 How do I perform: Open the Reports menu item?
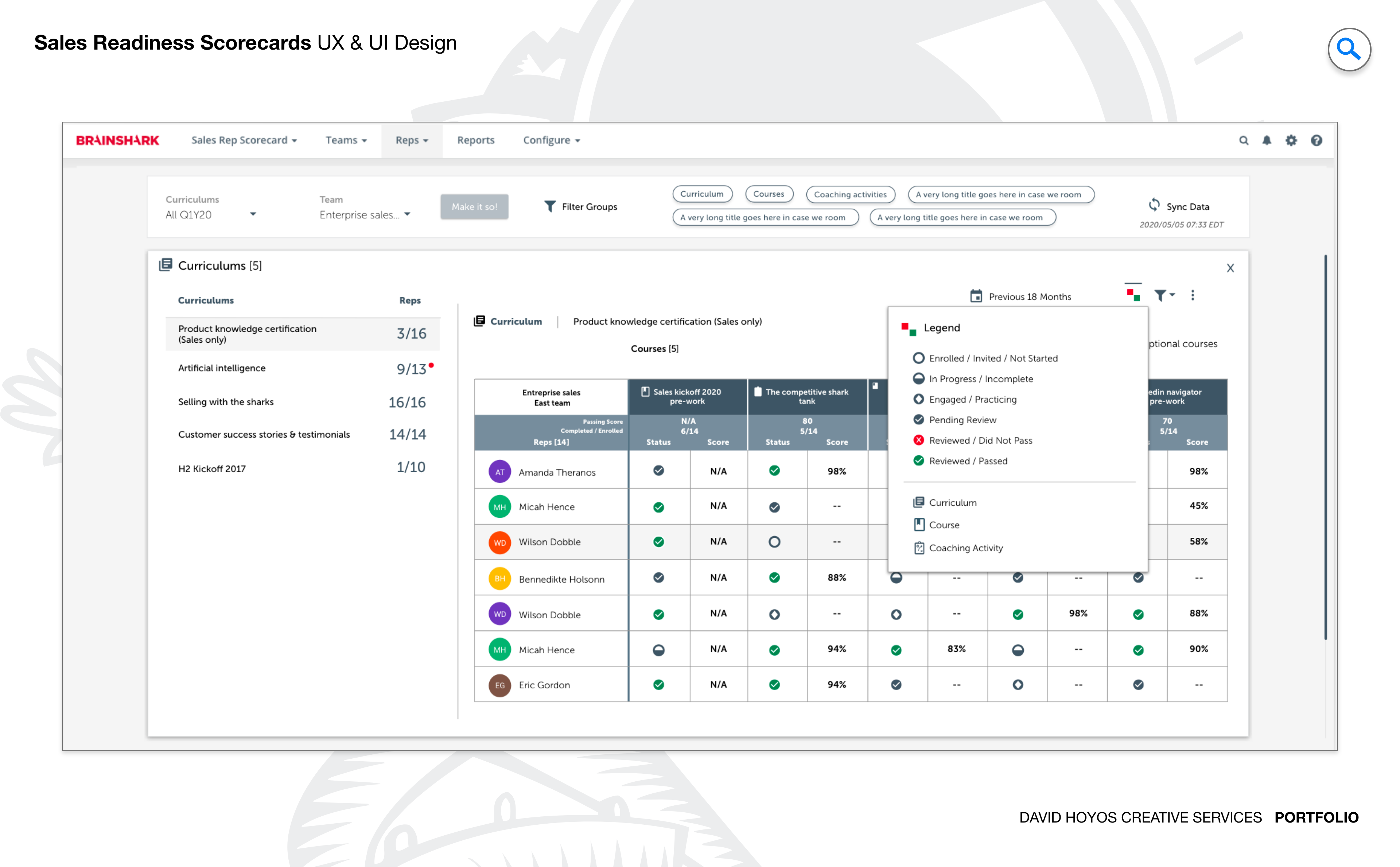coord(476,140)
